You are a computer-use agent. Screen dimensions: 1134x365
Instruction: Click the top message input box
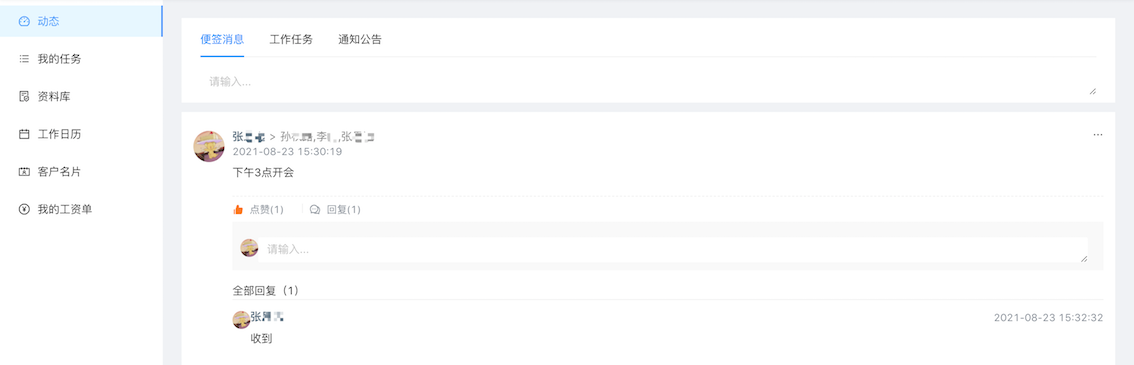pos(649,82)
